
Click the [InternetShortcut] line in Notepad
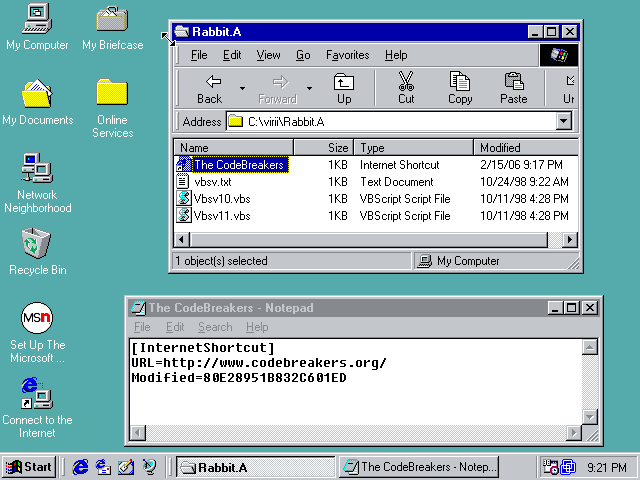203,347
